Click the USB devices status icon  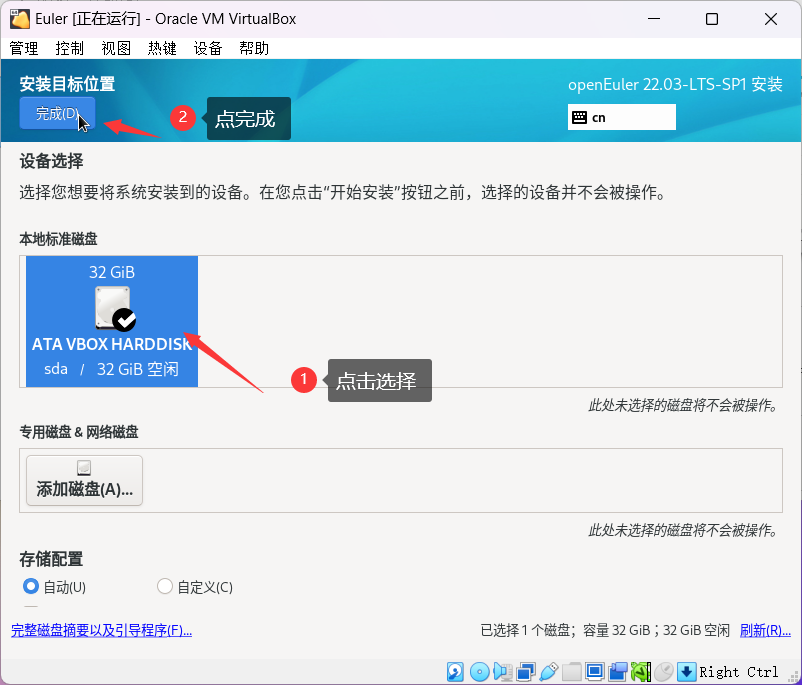coord(548,671)
